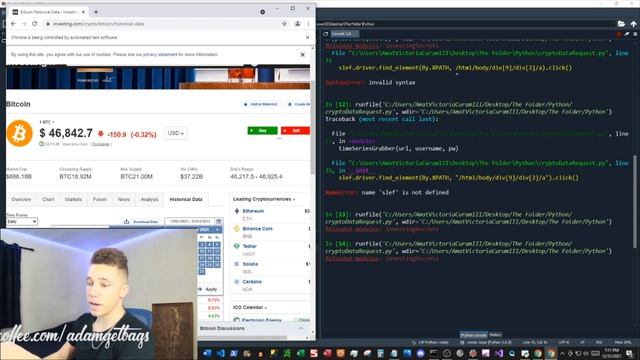Reload the investing.com page in Chrome

pyautogui.click(x=35, y=24)
